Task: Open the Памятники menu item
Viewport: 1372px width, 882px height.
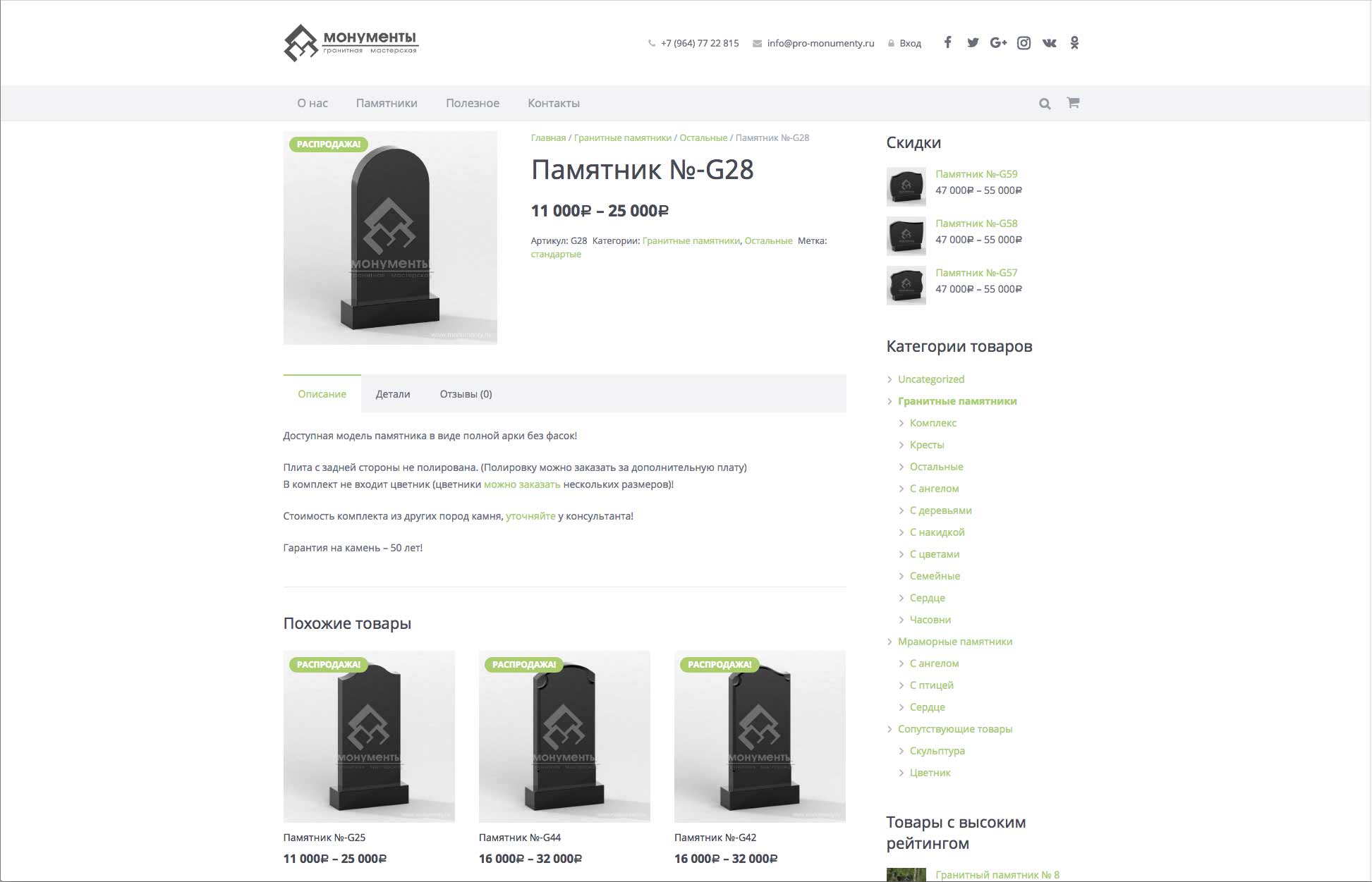Action: (x=387, y=103)
